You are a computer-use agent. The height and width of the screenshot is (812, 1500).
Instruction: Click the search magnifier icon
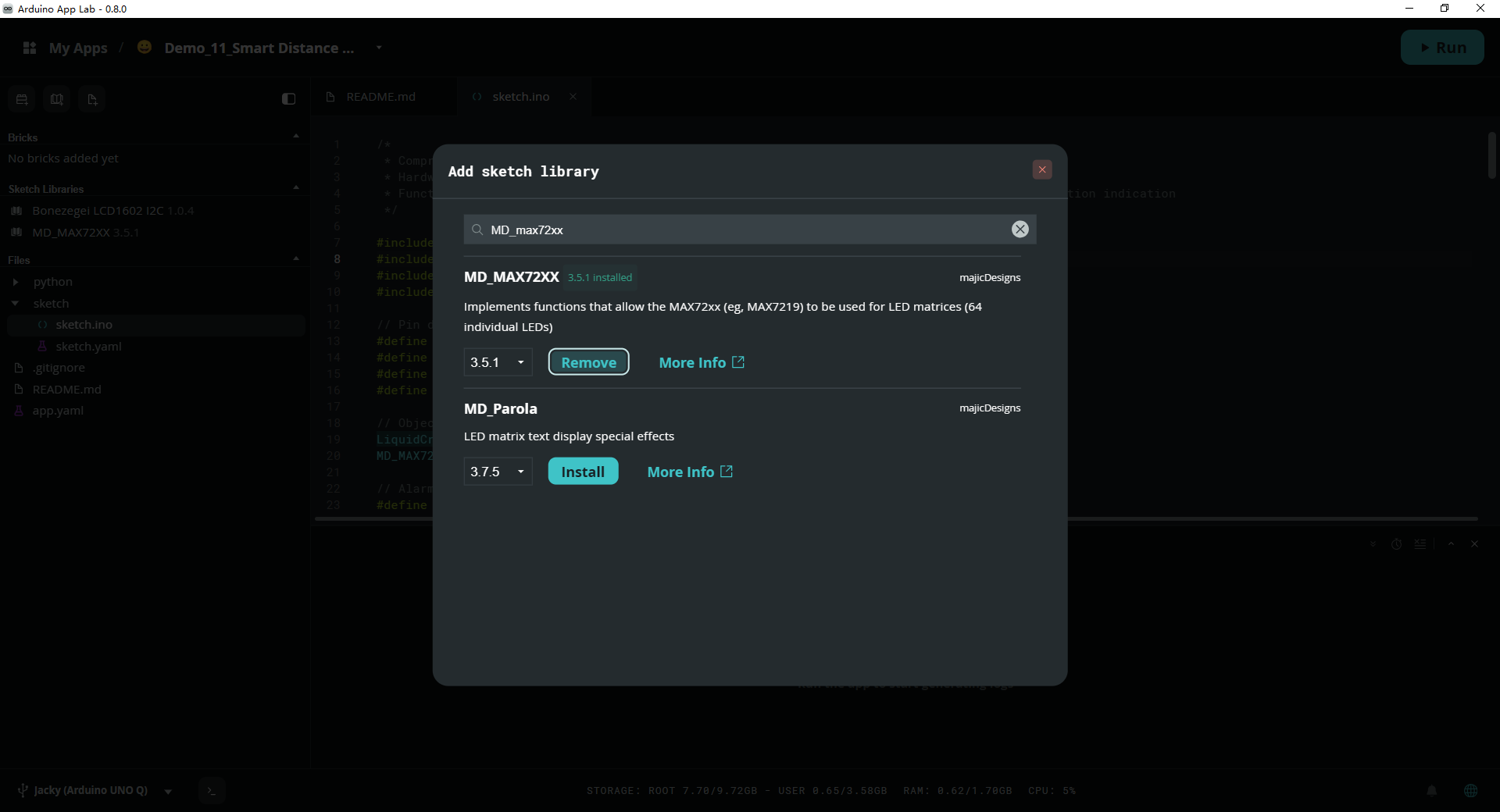click(477, 230)
